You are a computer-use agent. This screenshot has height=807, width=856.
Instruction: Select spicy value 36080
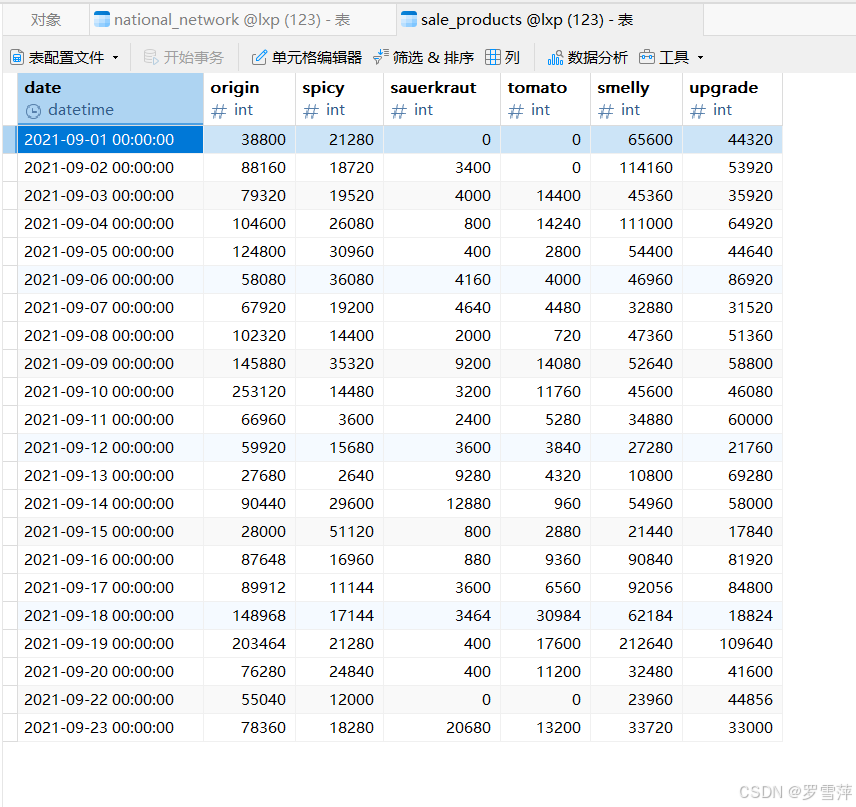(340, 279)
